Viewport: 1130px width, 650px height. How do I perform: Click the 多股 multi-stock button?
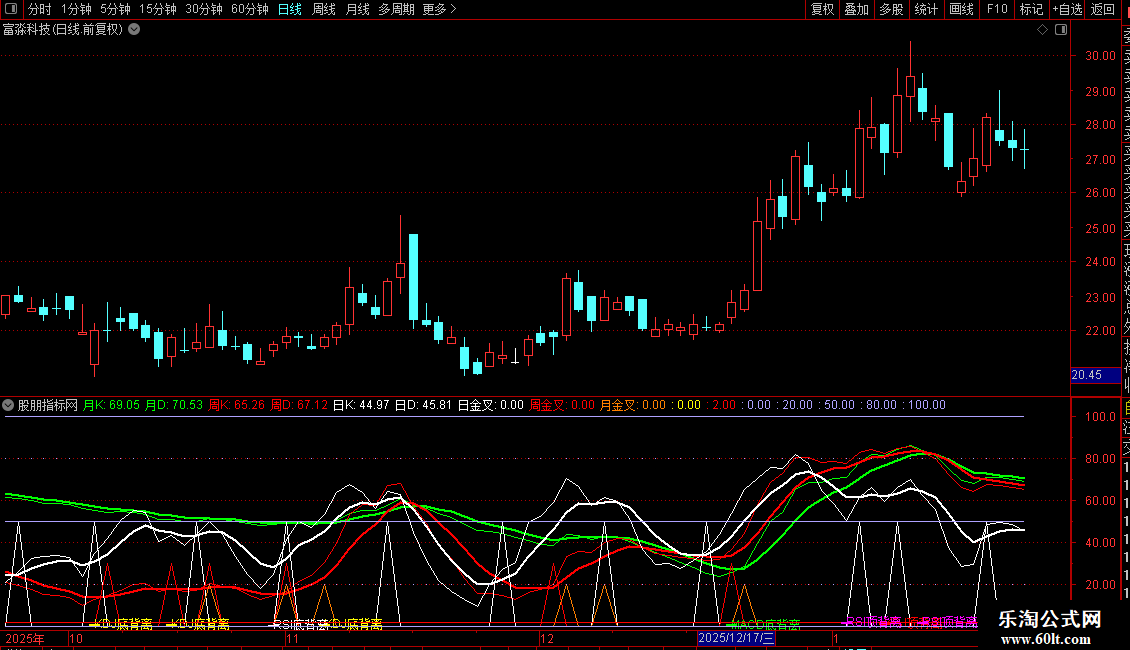click(891, 9)
